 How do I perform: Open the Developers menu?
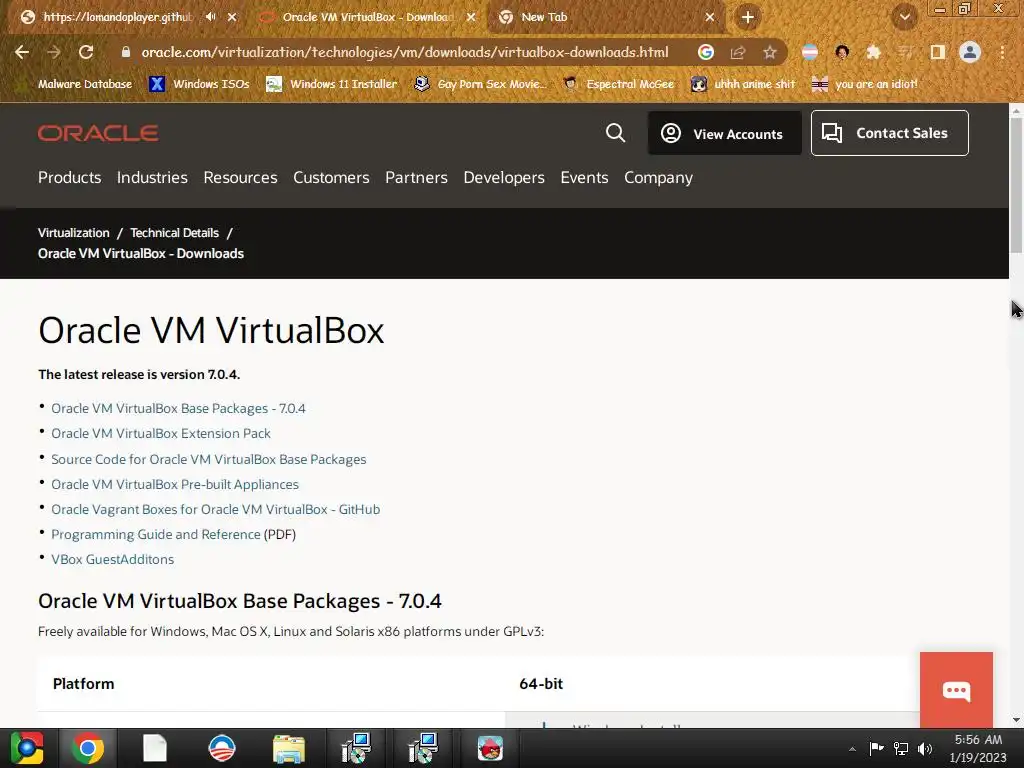coord(504,178)
